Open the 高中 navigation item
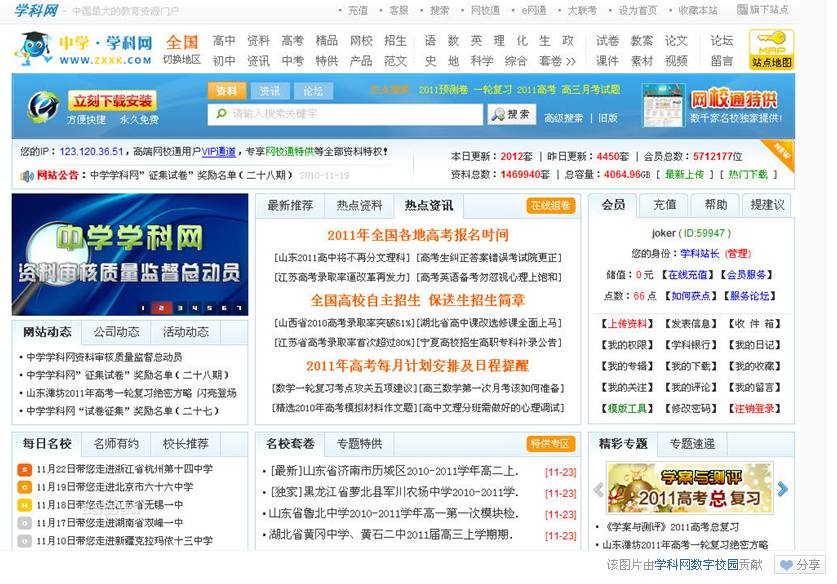The image size is (837, 584). click(224, 41)
